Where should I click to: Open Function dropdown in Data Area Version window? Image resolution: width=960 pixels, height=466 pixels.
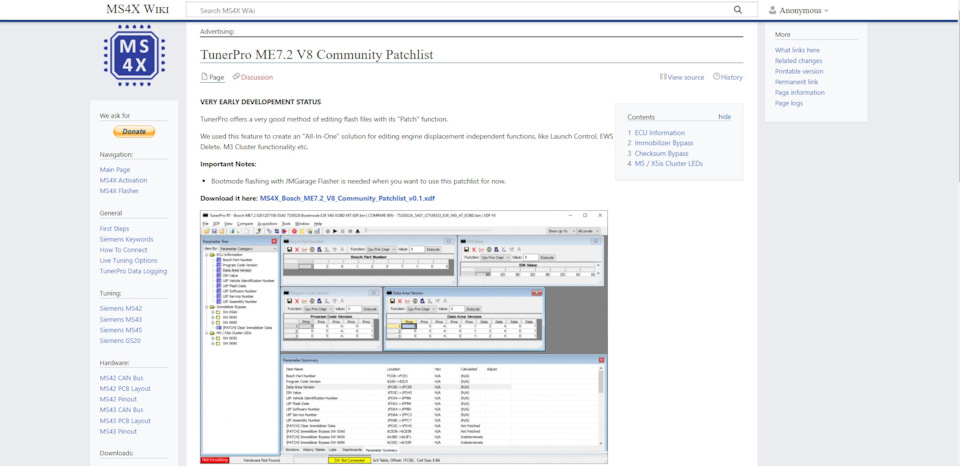(x=422, y=309)
